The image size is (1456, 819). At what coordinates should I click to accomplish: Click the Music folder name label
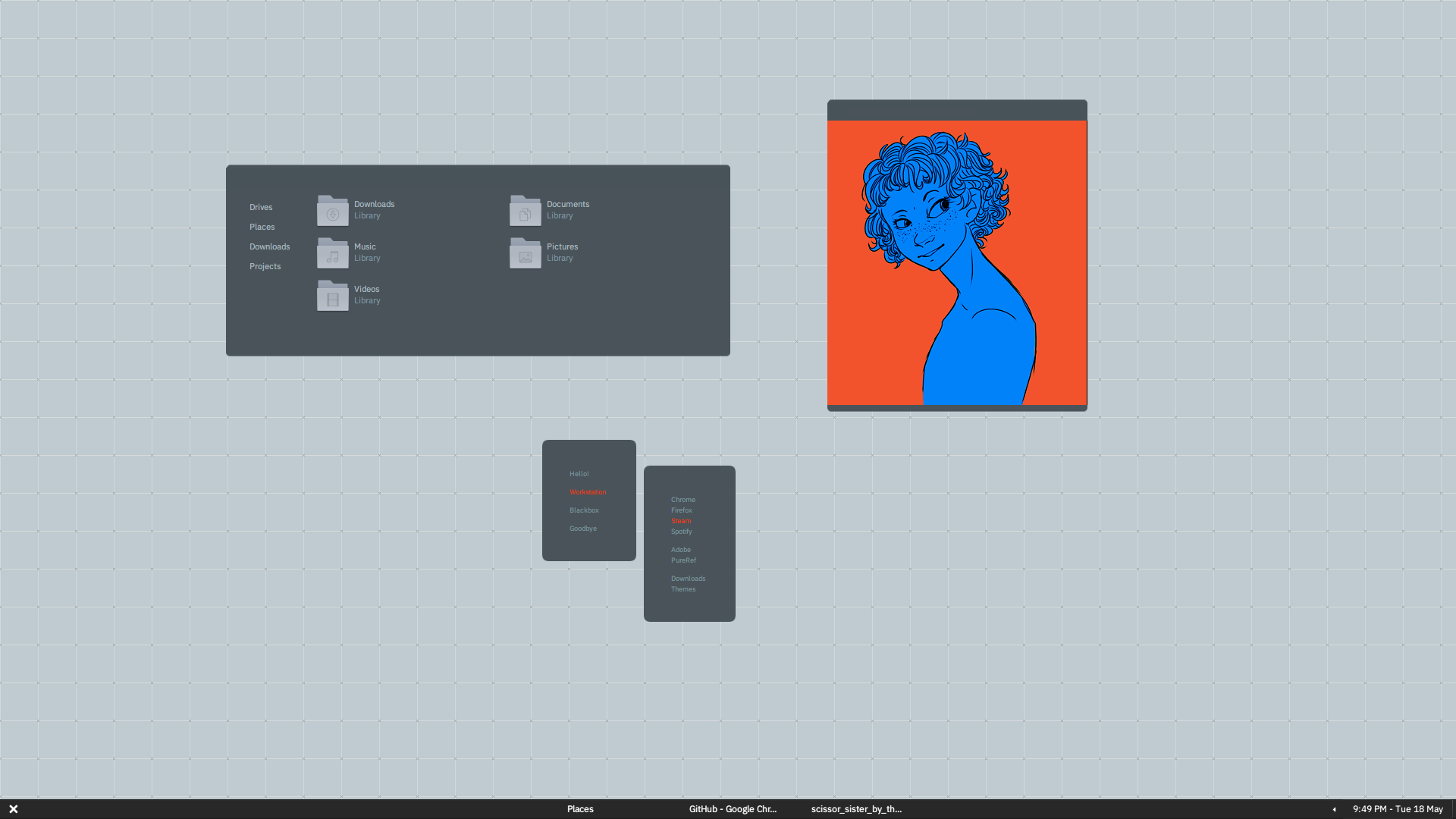(365, 246)
